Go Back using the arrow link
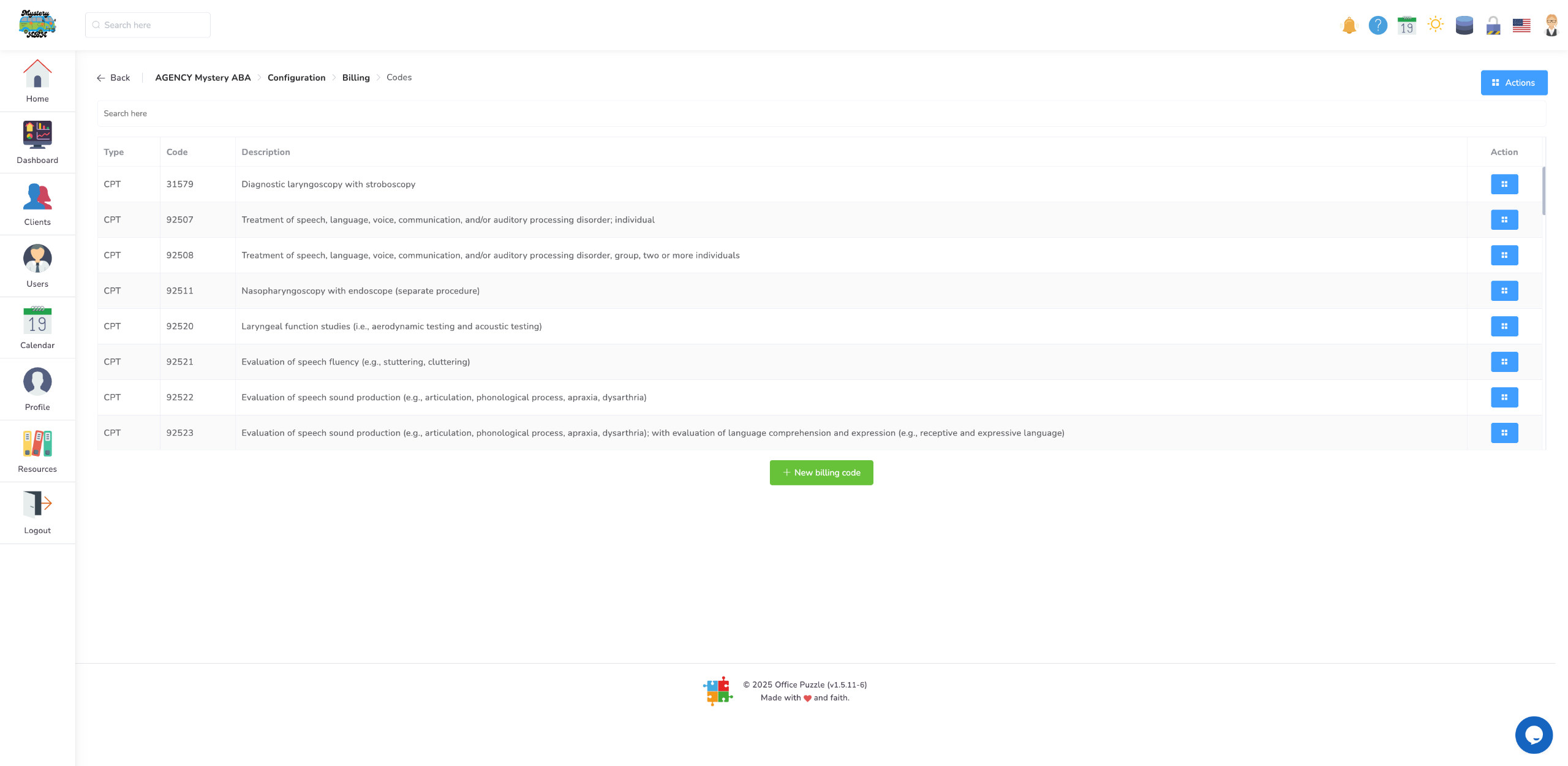This screenshot has height=766, width=1568. tap(113, 78)
